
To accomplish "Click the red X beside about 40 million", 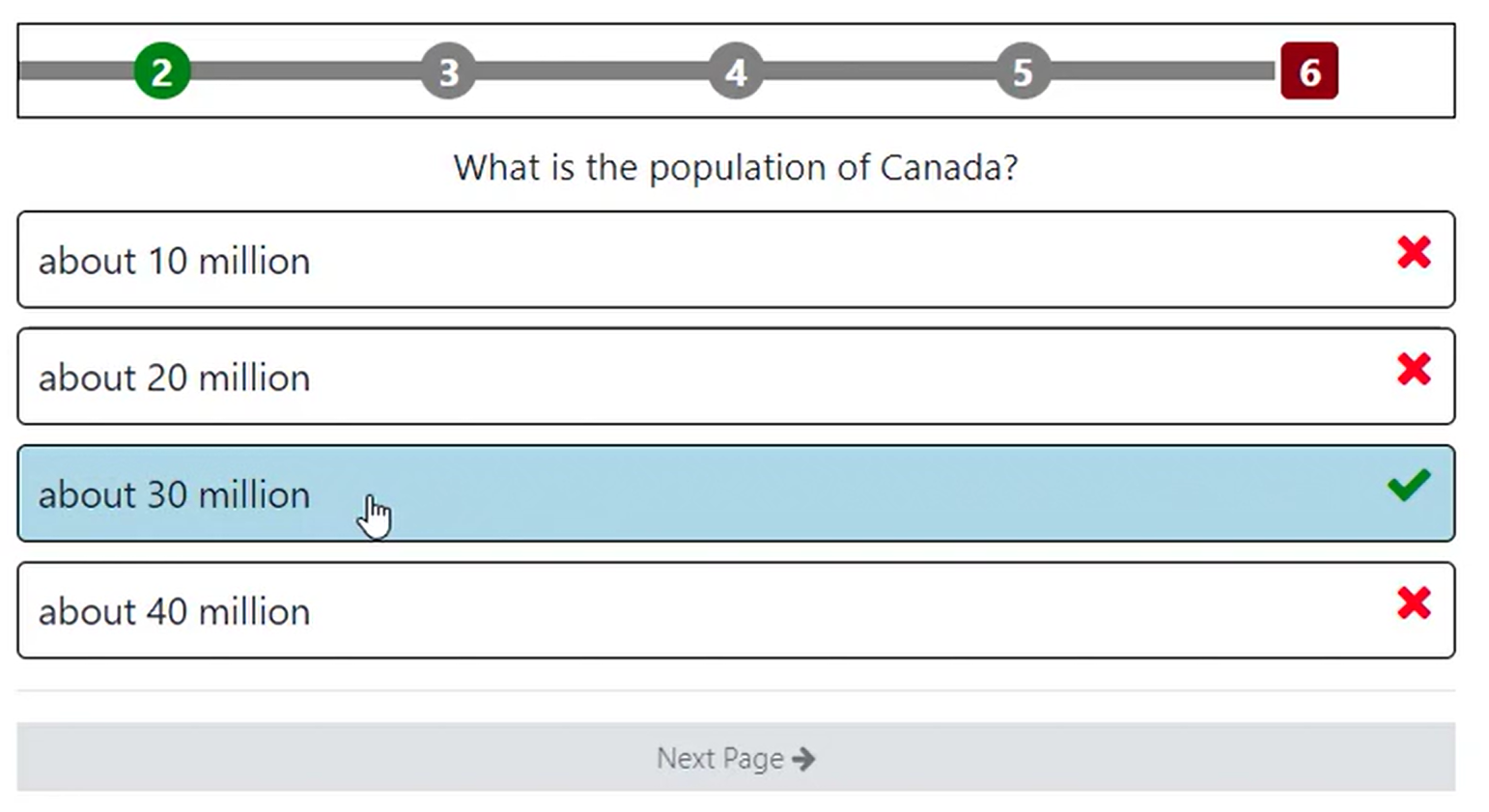I will click(1413, 603).
